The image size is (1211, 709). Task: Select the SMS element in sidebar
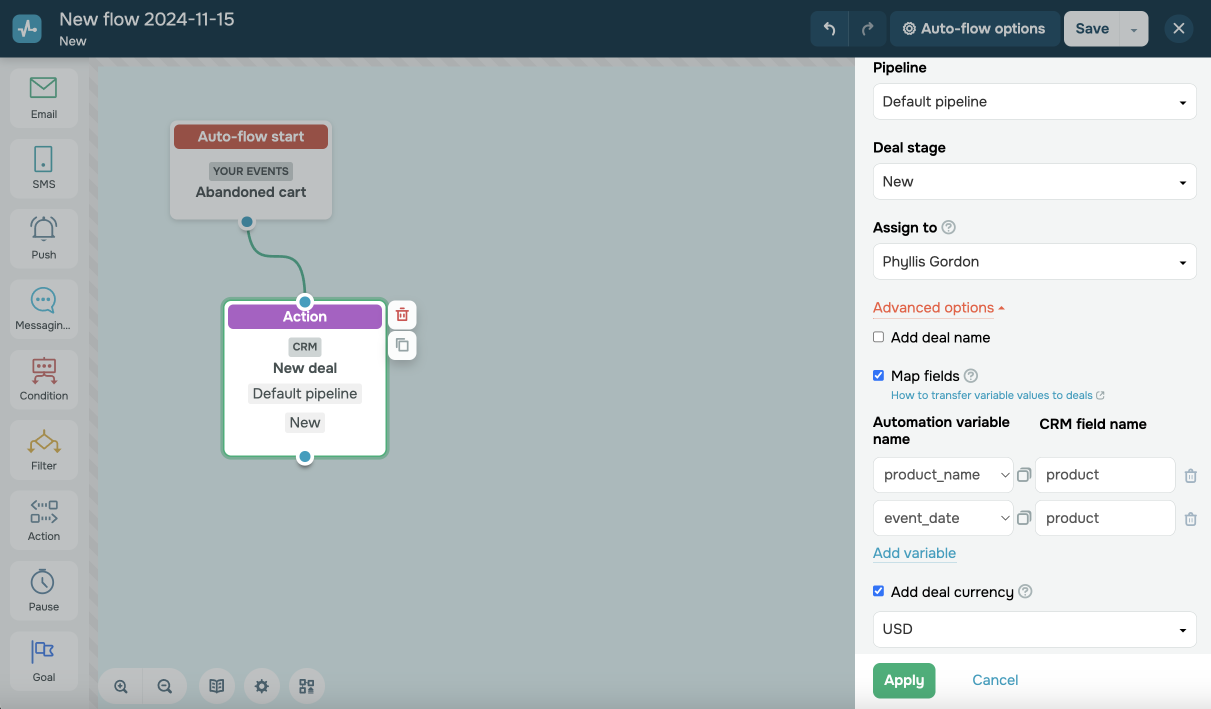click(43, 167)
